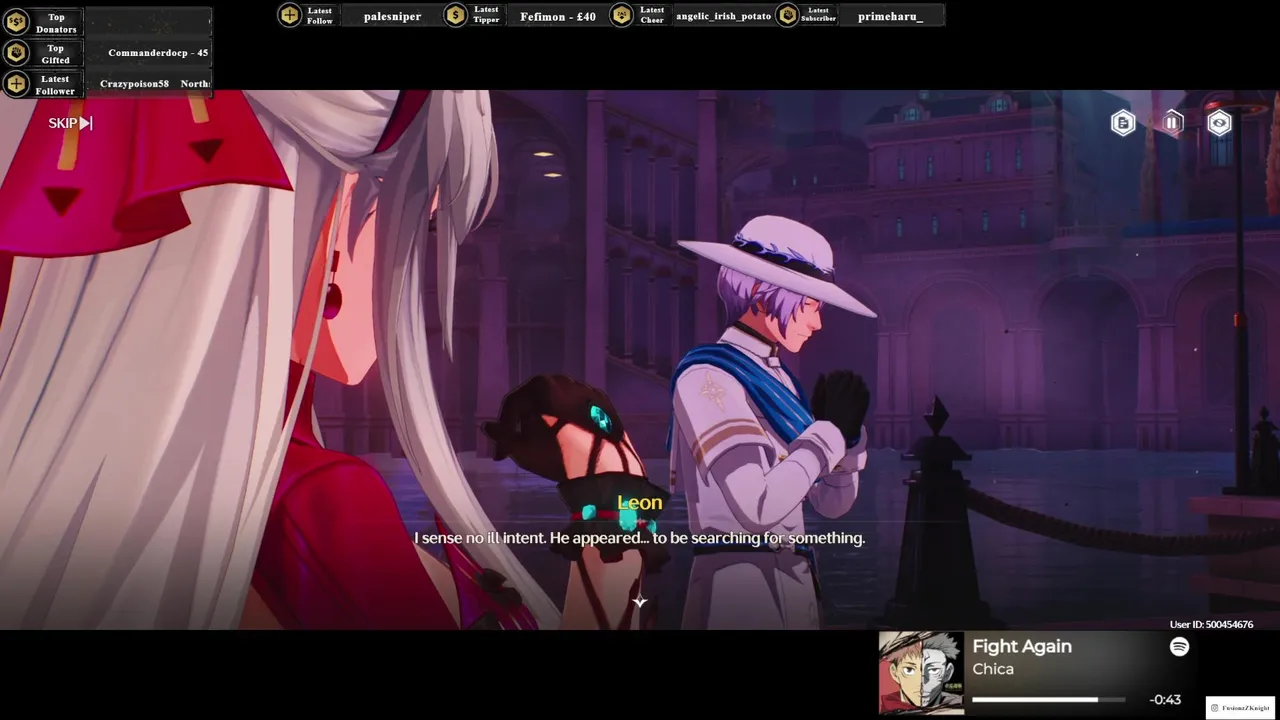
Task: Hide the dialogue UI with eye icon
Action: [1219, 123]
